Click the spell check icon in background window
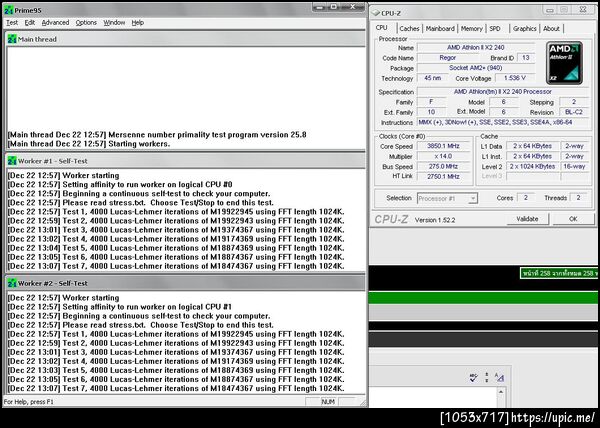The image size is (600, 428). point(473,378)
